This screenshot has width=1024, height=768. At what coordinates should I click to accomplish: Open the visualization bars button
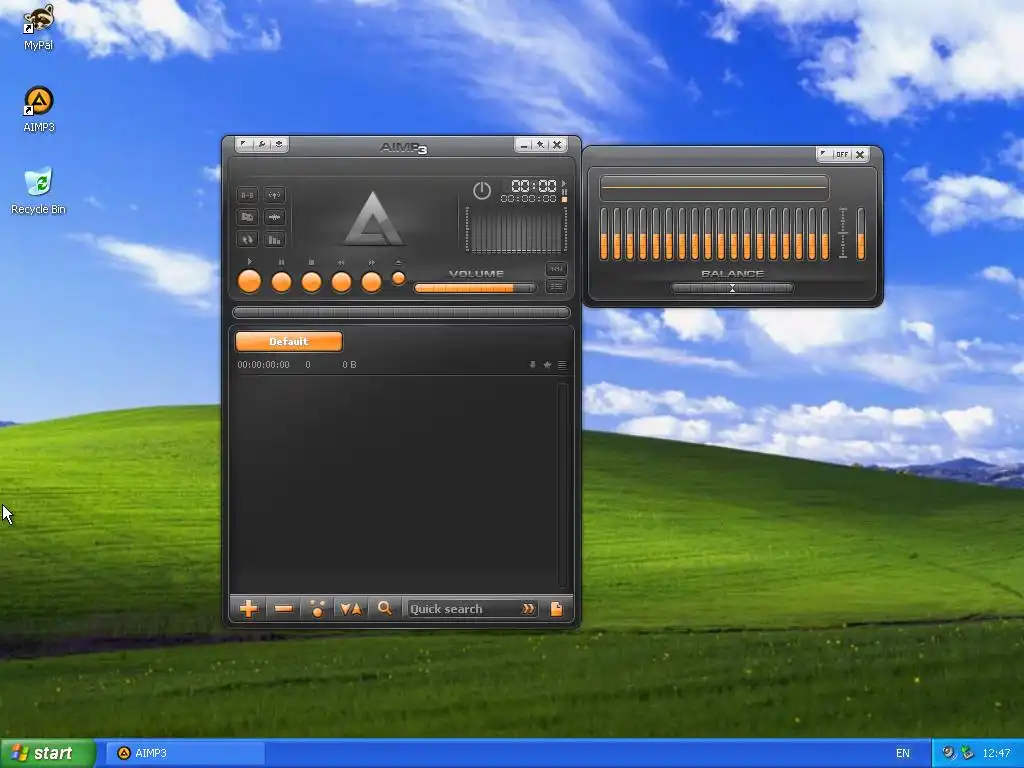pyautogui.click(x=274, y=239)
